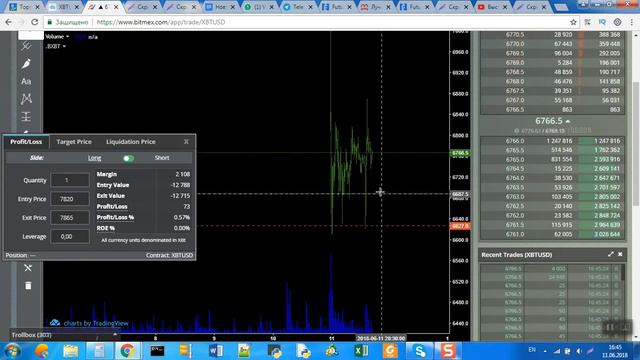
Task: Switch to the YouTube browser tab
Action: pyautogui.click(x=493, y=7)
